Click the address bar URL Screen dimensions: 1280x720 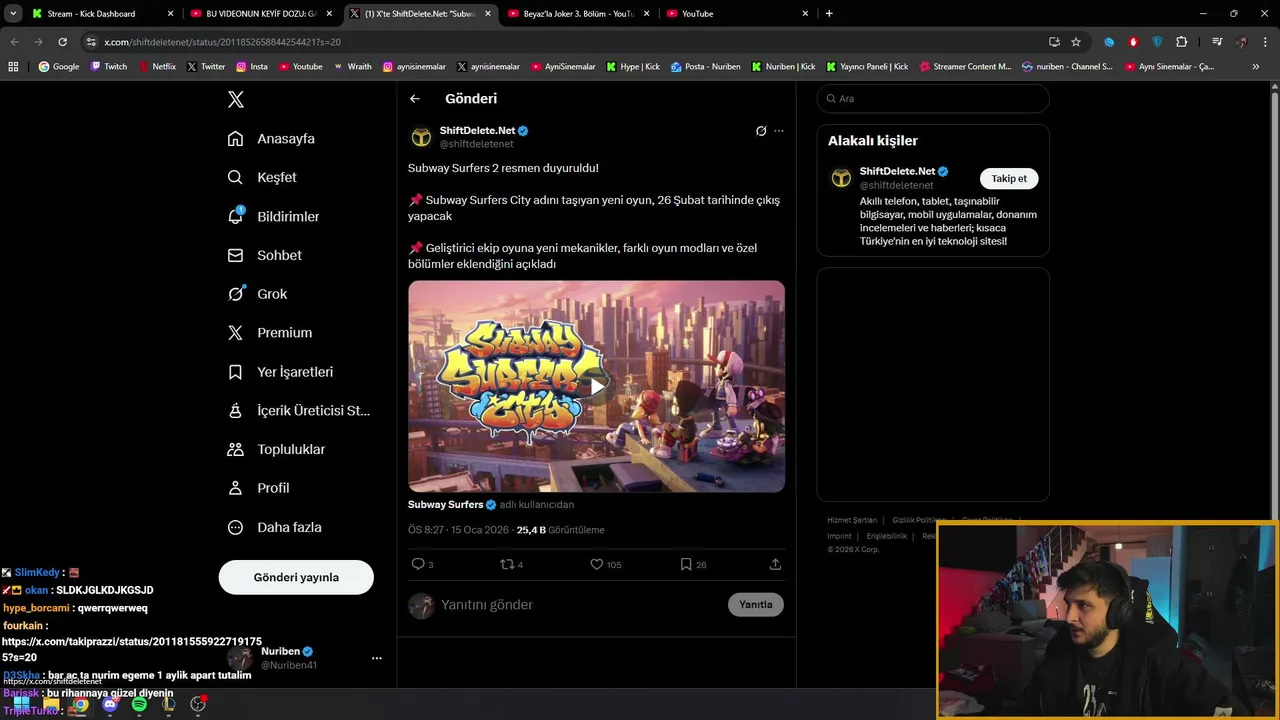(222, 42)
